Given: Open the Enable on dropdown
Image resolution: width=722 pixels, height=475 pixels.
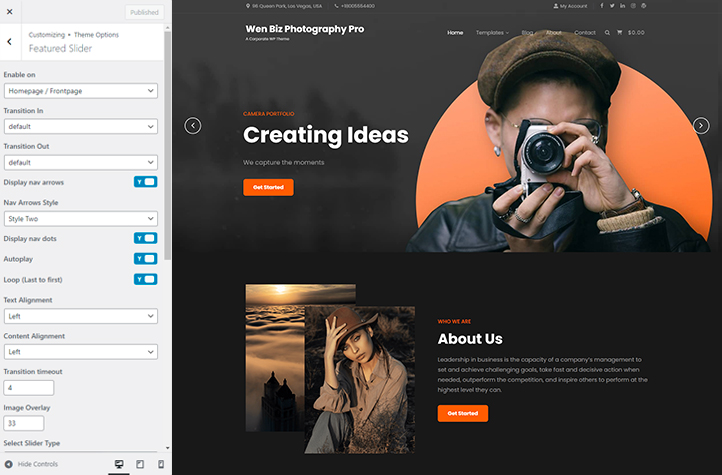Looking at the screenshot, I should point(80,91).
